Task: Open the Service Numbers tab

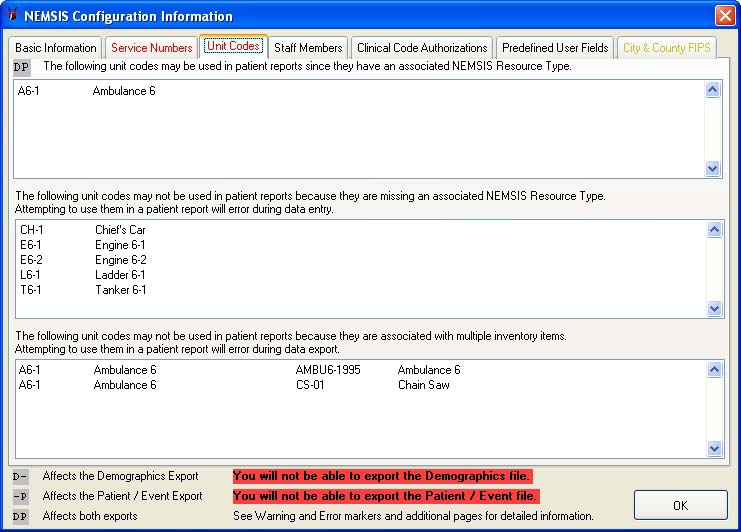Action: coord(151,48)
